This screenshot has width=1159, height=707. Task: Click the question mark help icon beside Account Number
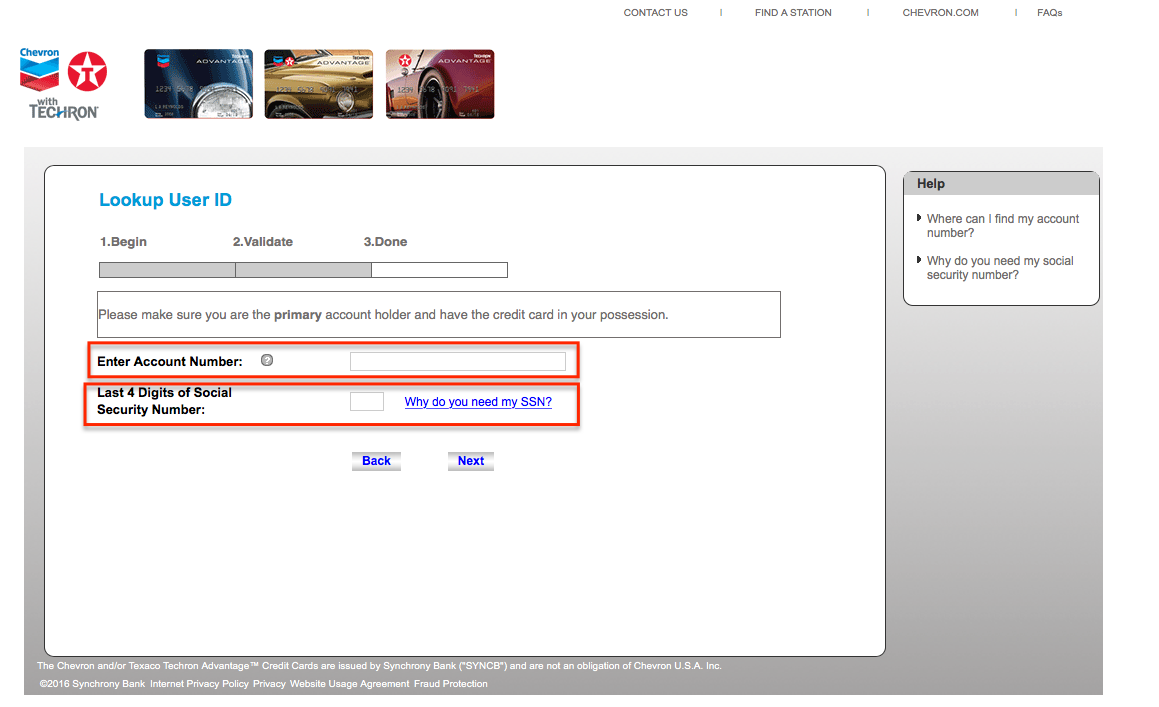click(x=267, y=361)
